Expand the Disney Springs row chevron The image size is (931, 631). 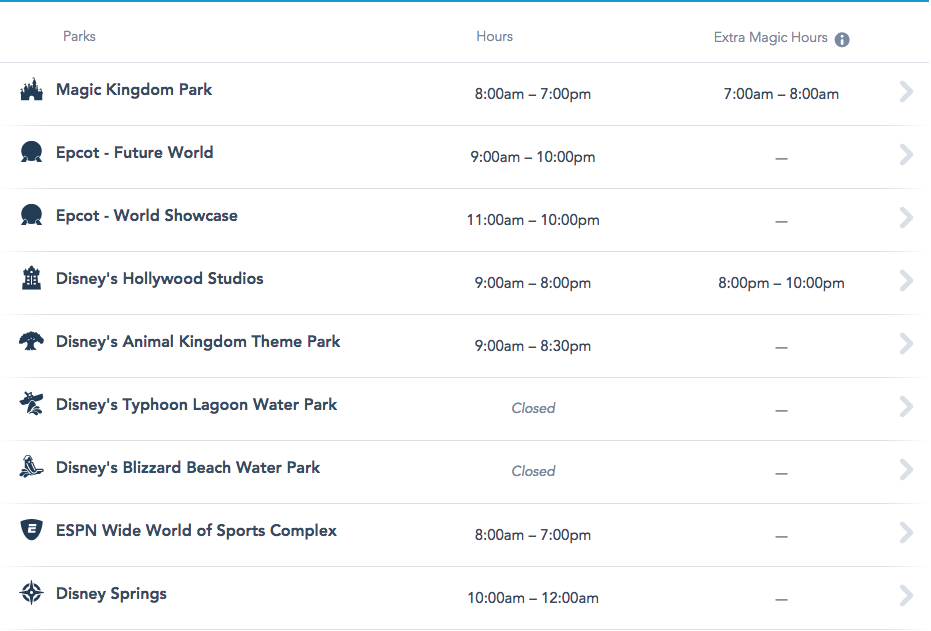click(906, 596)
